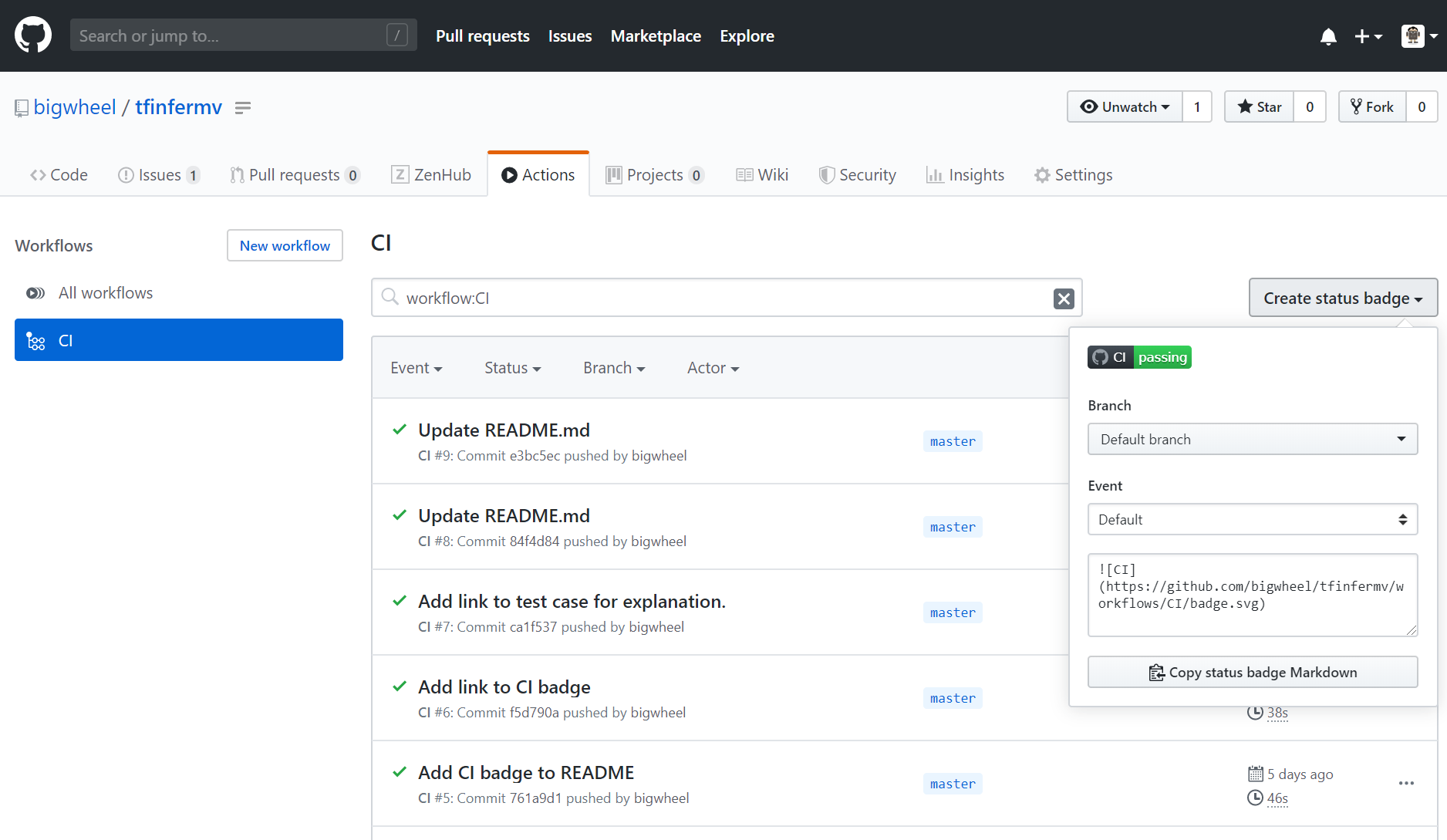Screen dimensions: 1447x840
Task: Select the Actions tab
Action: pyautogui.click(x=538, y=175)
